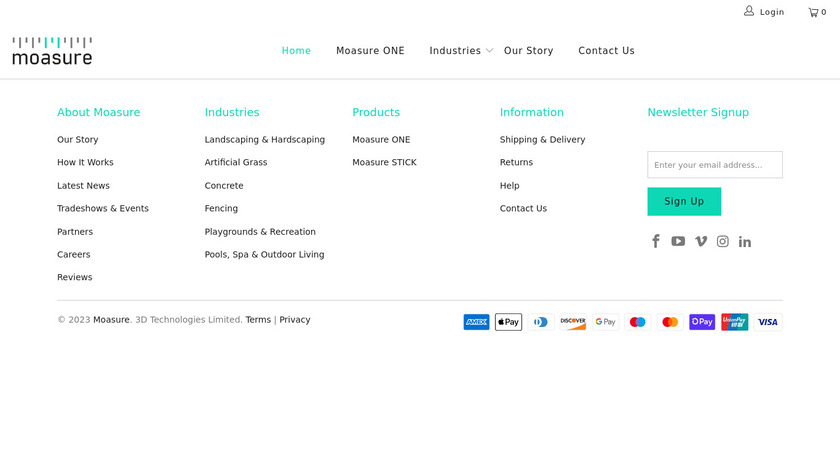
Task: Click the Information footer heading
Action: (x=531, y=113)
